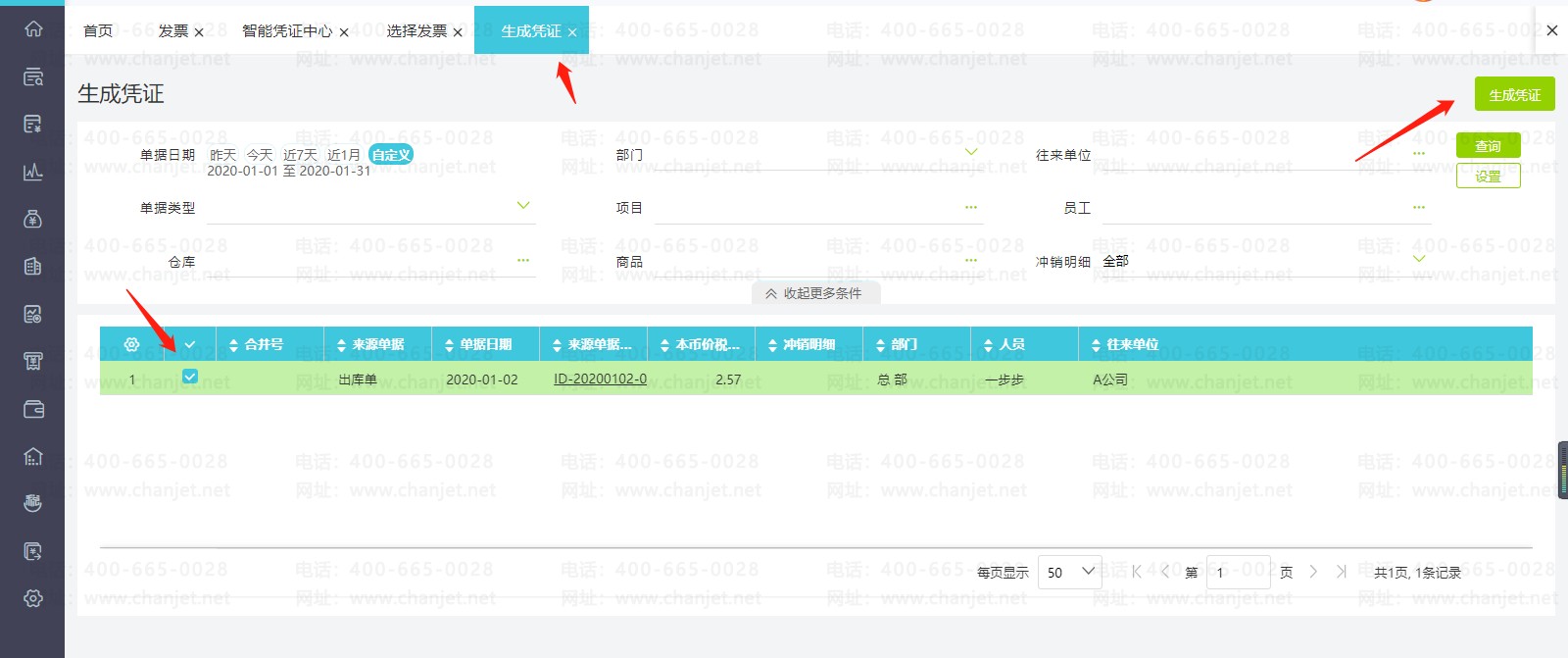Click the wallet sidebar icon
Viewport: 1568px width, 658px height.
pos(33,409)
